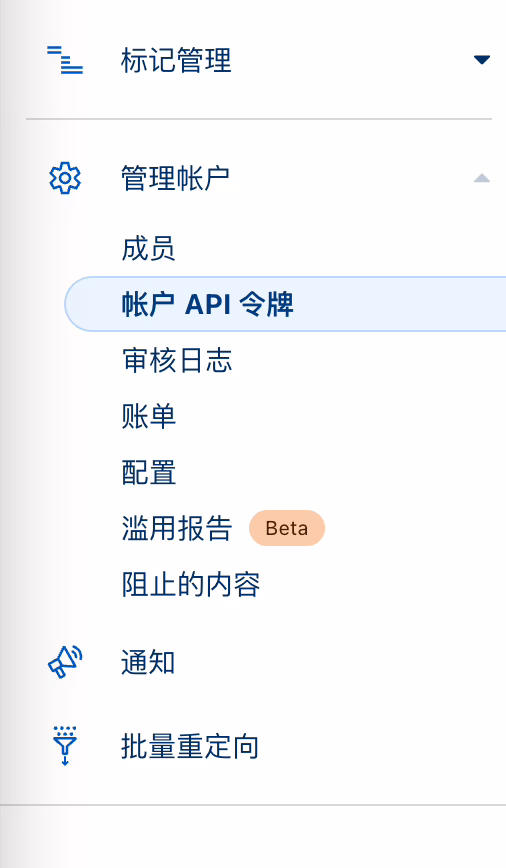The width and height of the screenshot is (506, 868).
Task: View 阻止的内容
Action: point(190,585)
